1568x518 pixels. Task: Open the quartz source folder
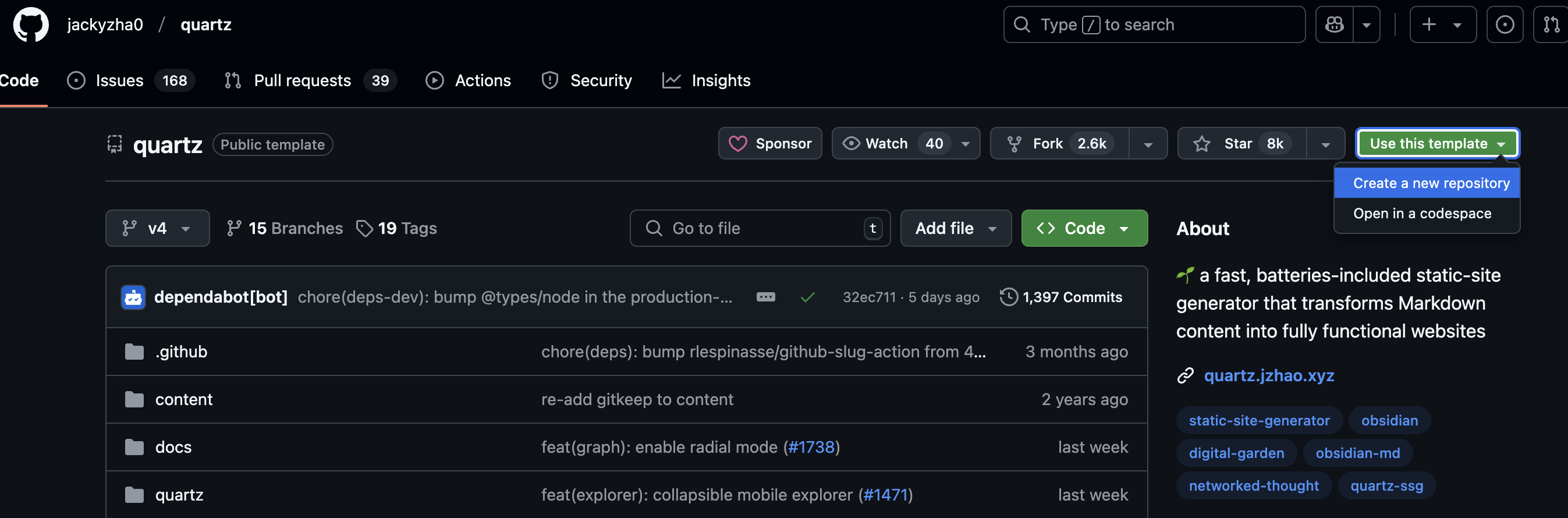pyautogui.click(x=179, y=495)
